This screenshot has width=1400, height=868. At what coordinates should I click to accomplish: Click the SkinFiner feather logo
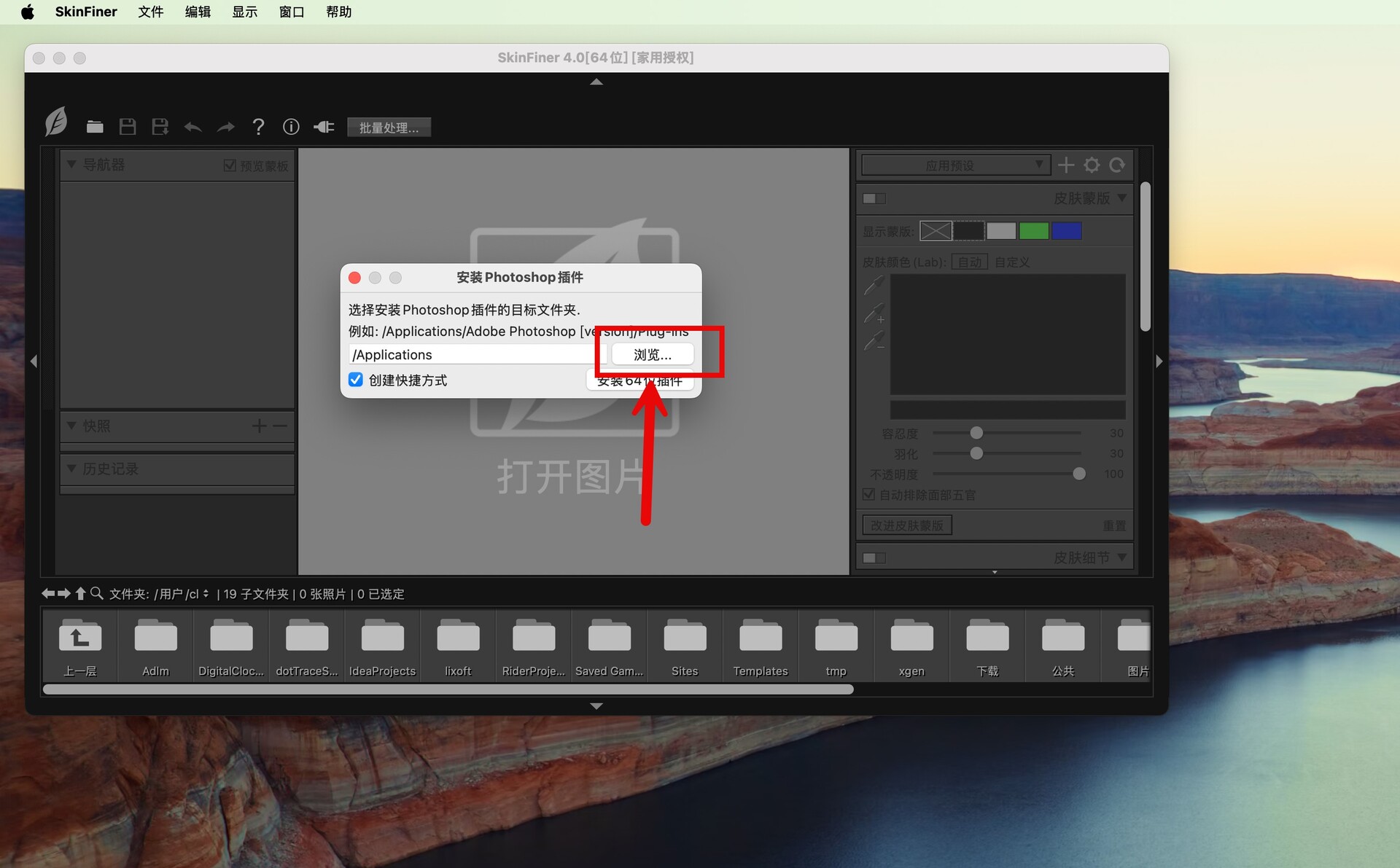pos(56,122)
